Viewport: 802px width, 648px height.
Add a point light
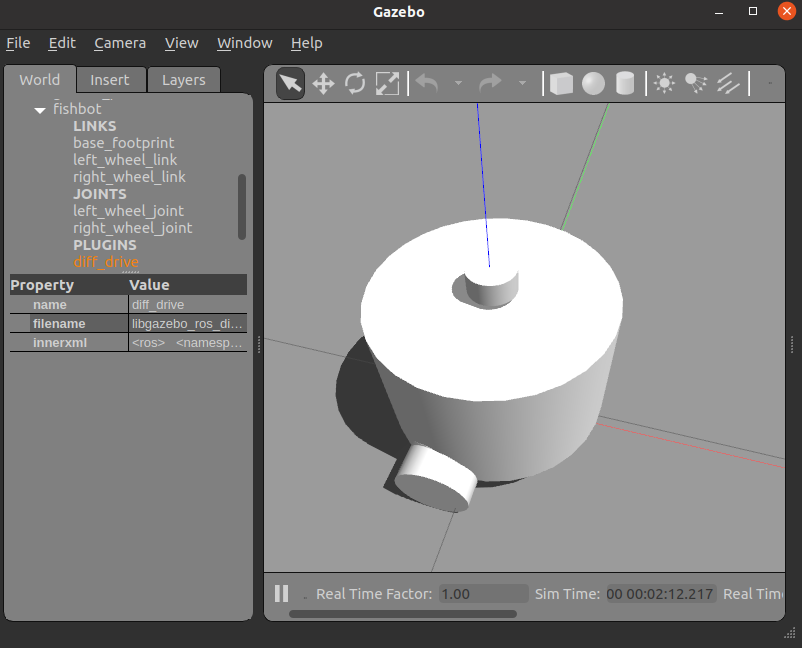[x=664, y=83]
